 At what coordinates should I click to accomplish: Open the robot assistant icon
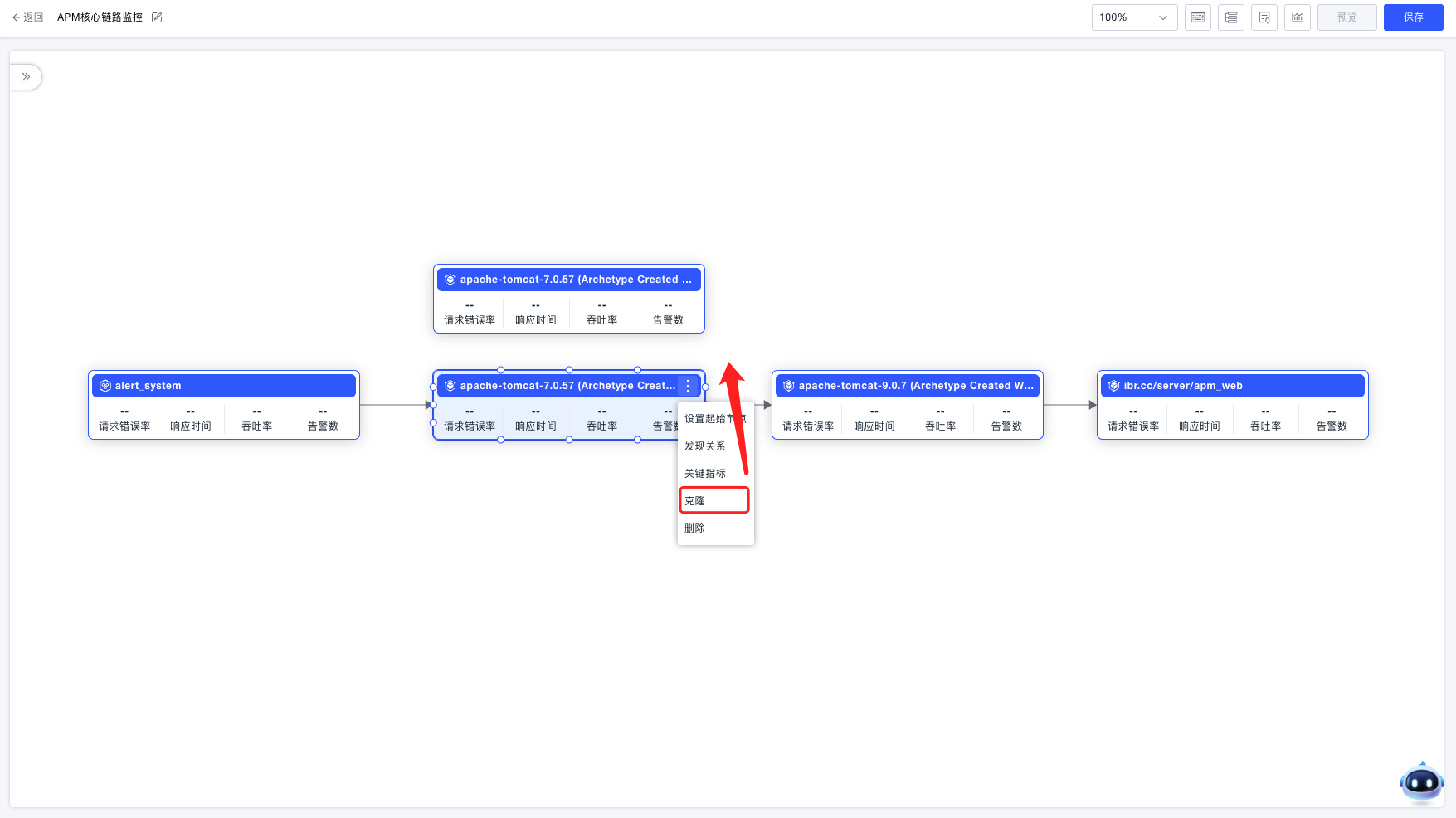pos(1421,781)
